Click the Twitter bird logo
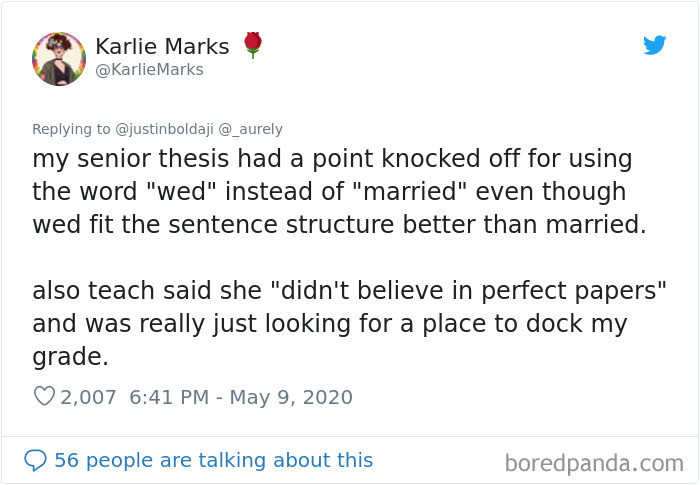 [654, 45]
